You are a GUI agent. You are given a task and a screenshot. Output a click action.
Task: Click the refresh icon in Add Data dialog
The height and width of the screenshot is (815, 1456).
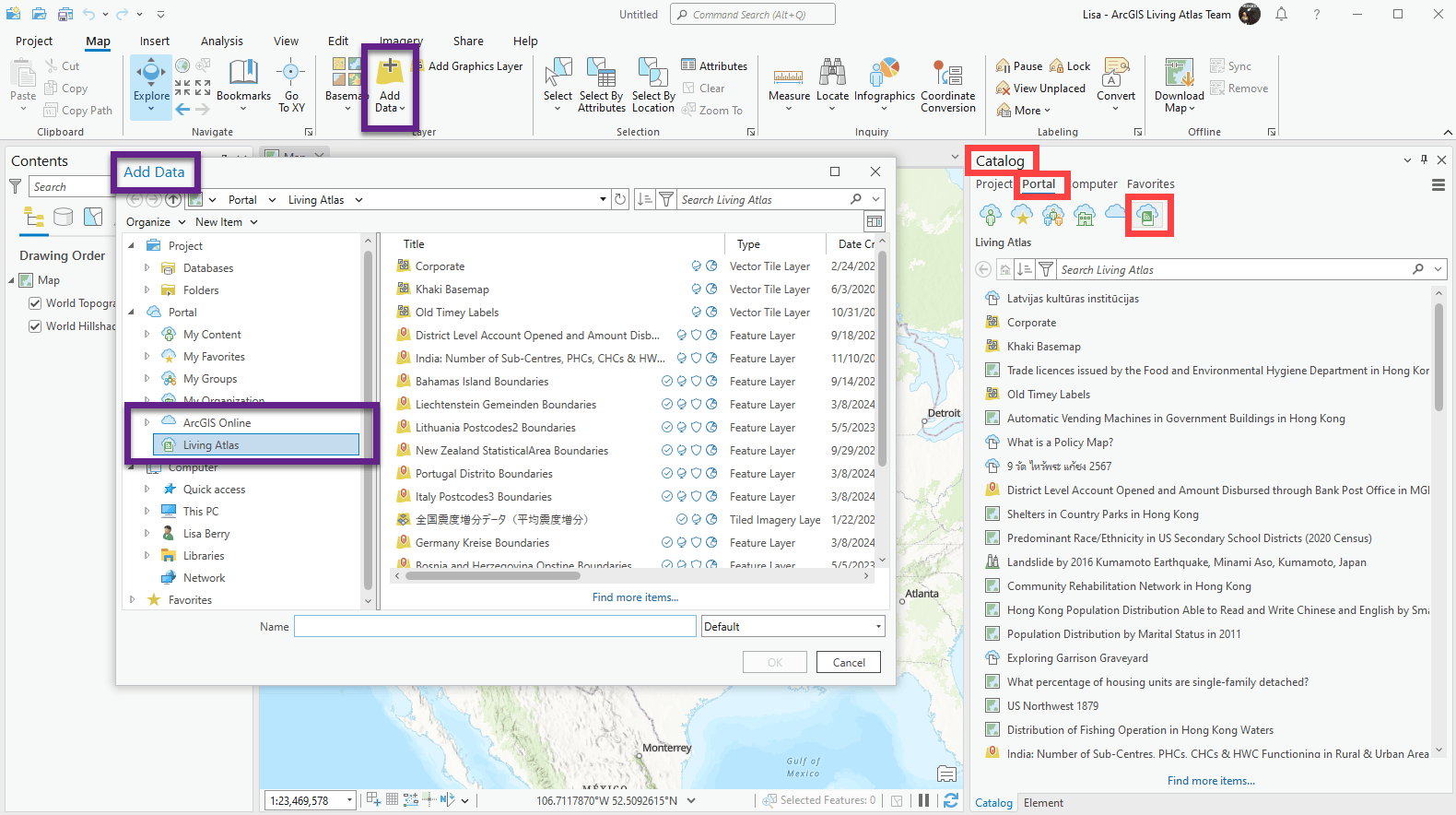620,199
